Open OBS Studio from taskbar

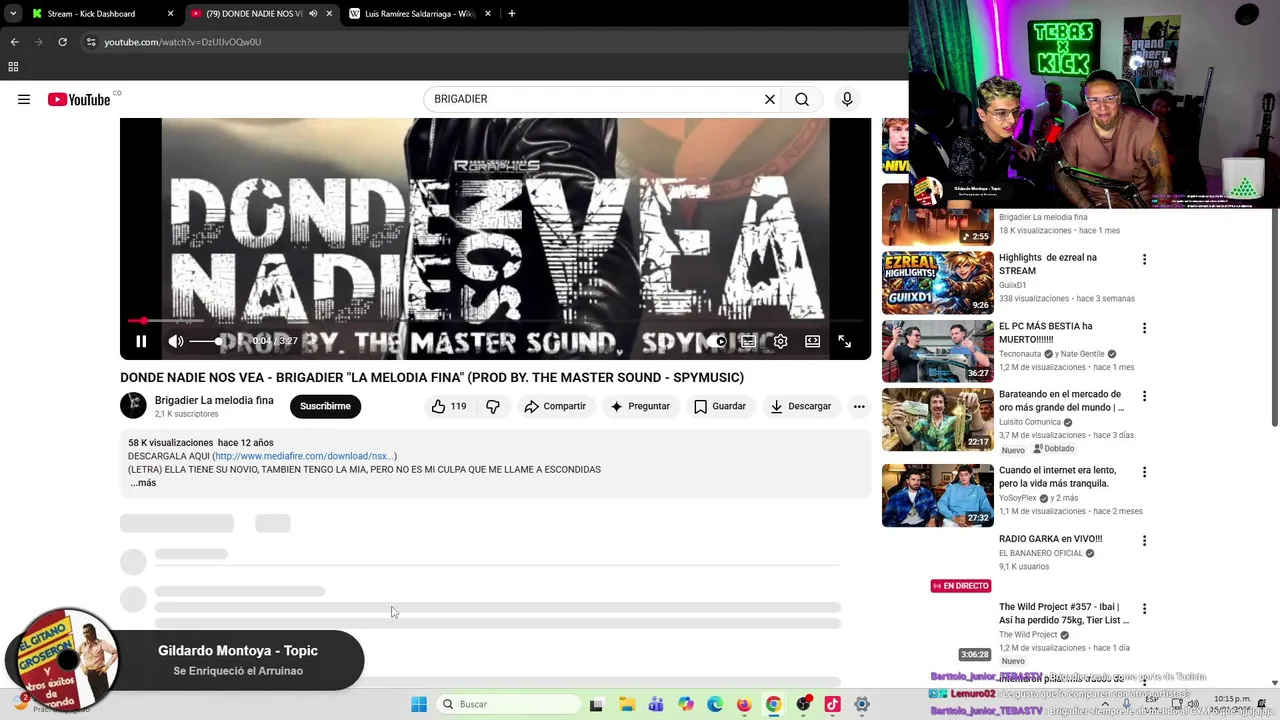803,704
